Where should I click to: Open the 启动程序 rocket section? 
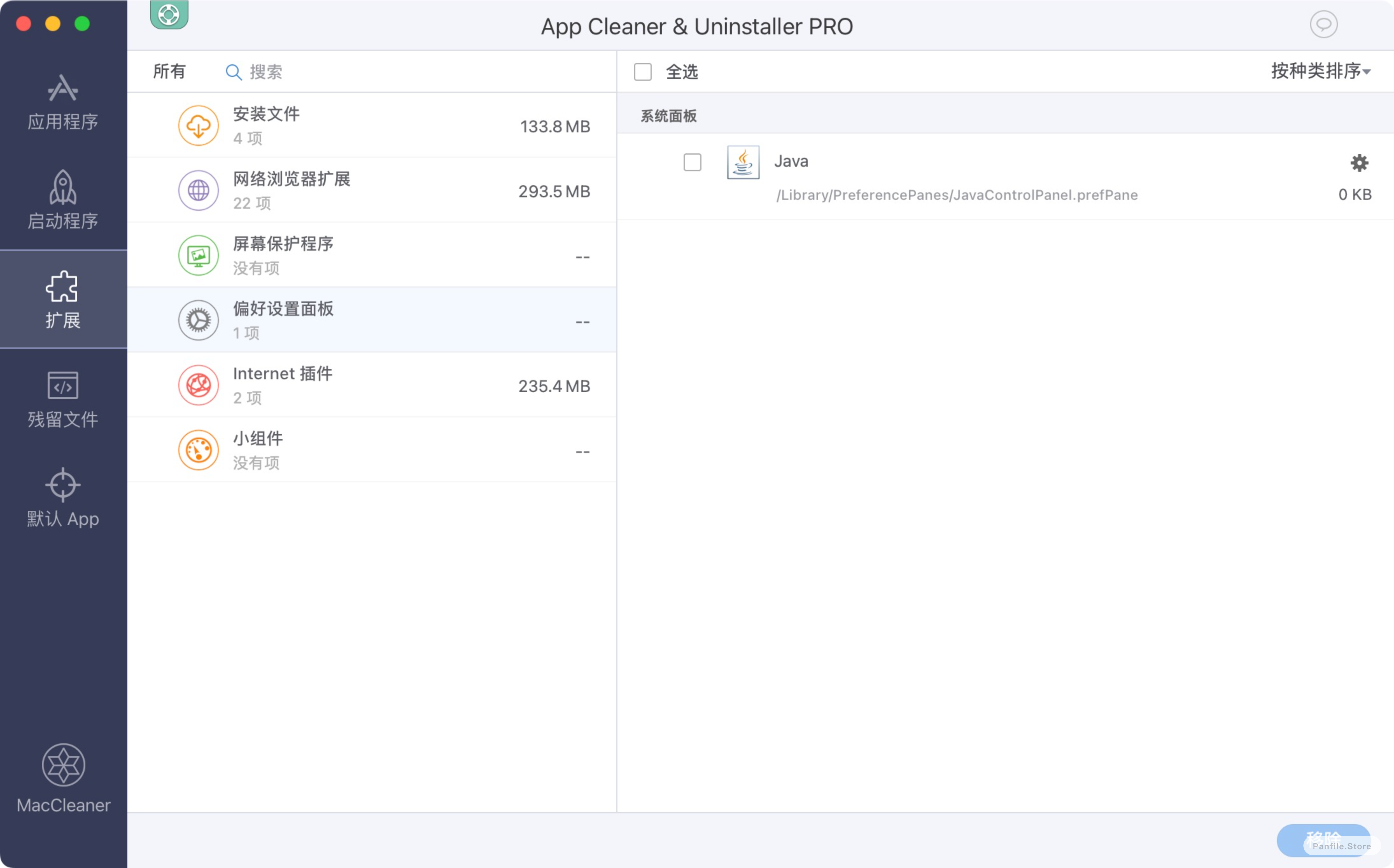pos(63,200)
